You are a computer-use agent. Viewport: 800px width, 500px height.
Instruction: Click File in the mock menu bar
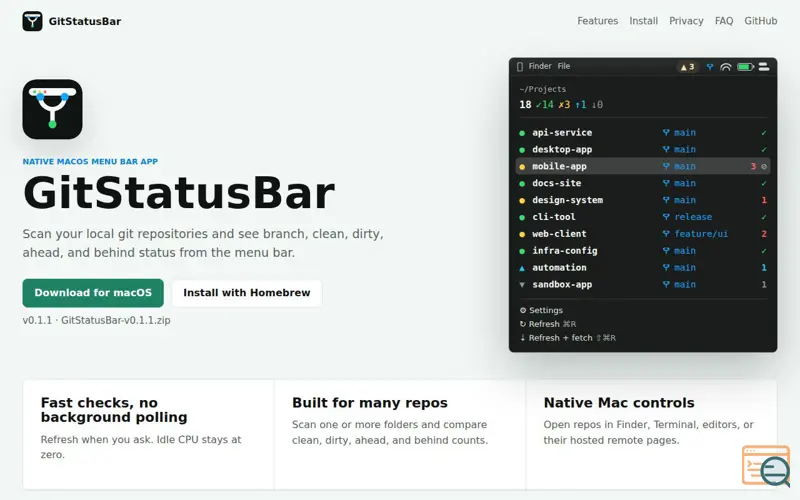point(564,66)
